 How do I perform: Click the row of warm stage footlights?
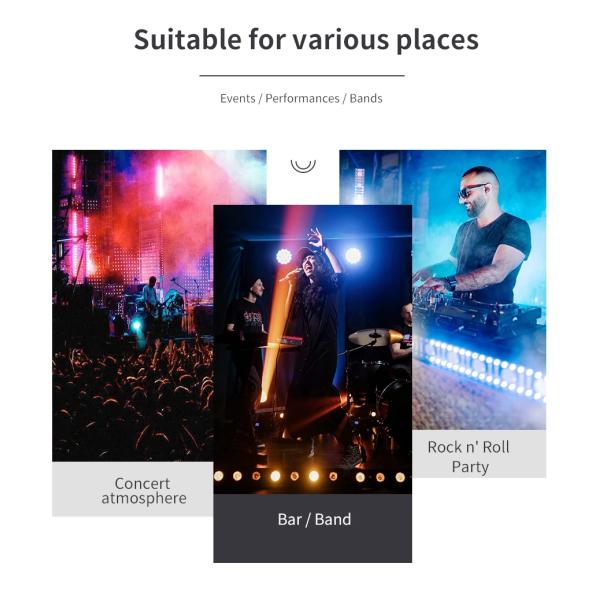coord(309,476)
